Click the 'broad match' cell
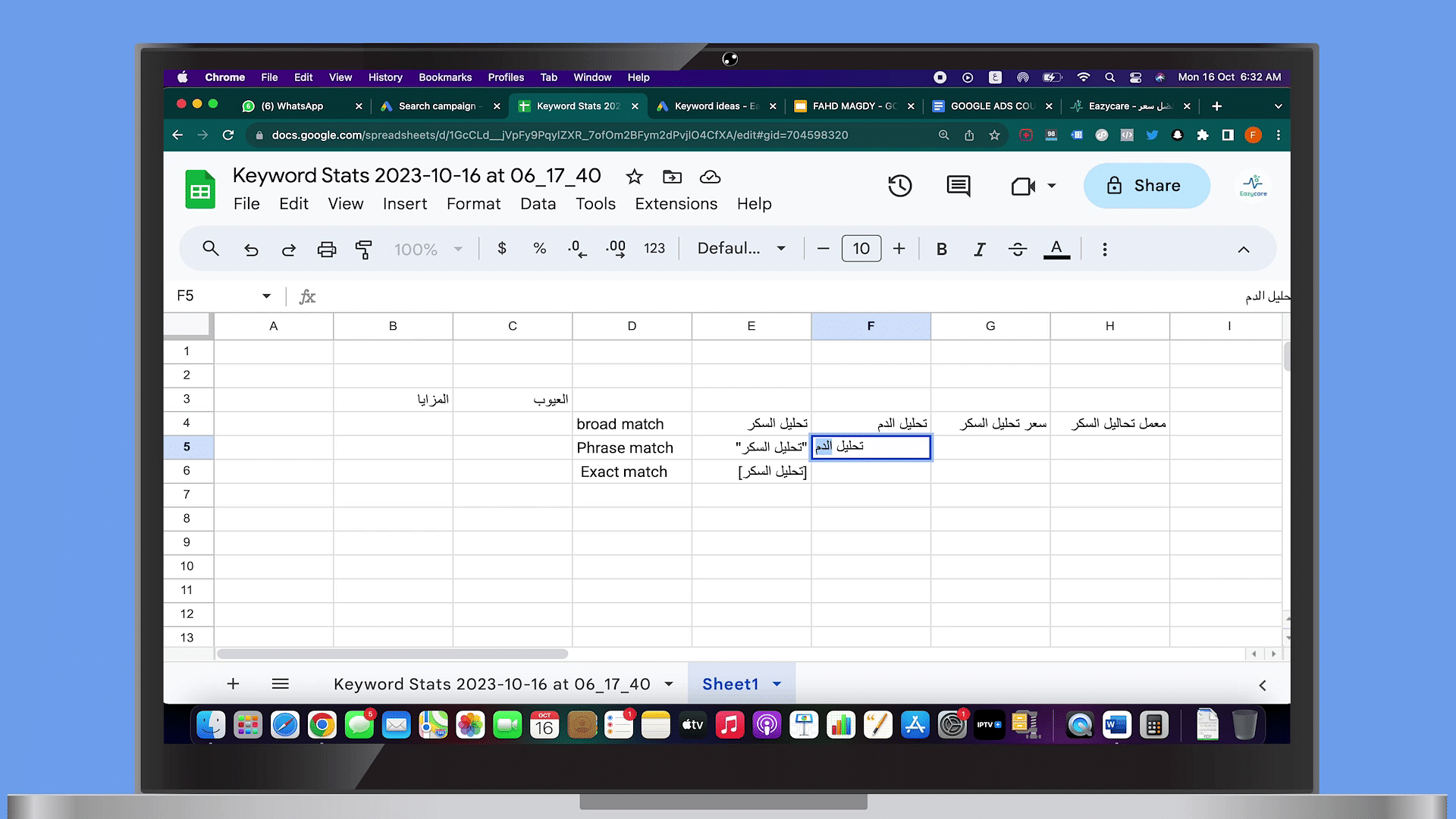The height and width of the screenshot is (819, 1456). pyautogui.click(x=632, y=424)
